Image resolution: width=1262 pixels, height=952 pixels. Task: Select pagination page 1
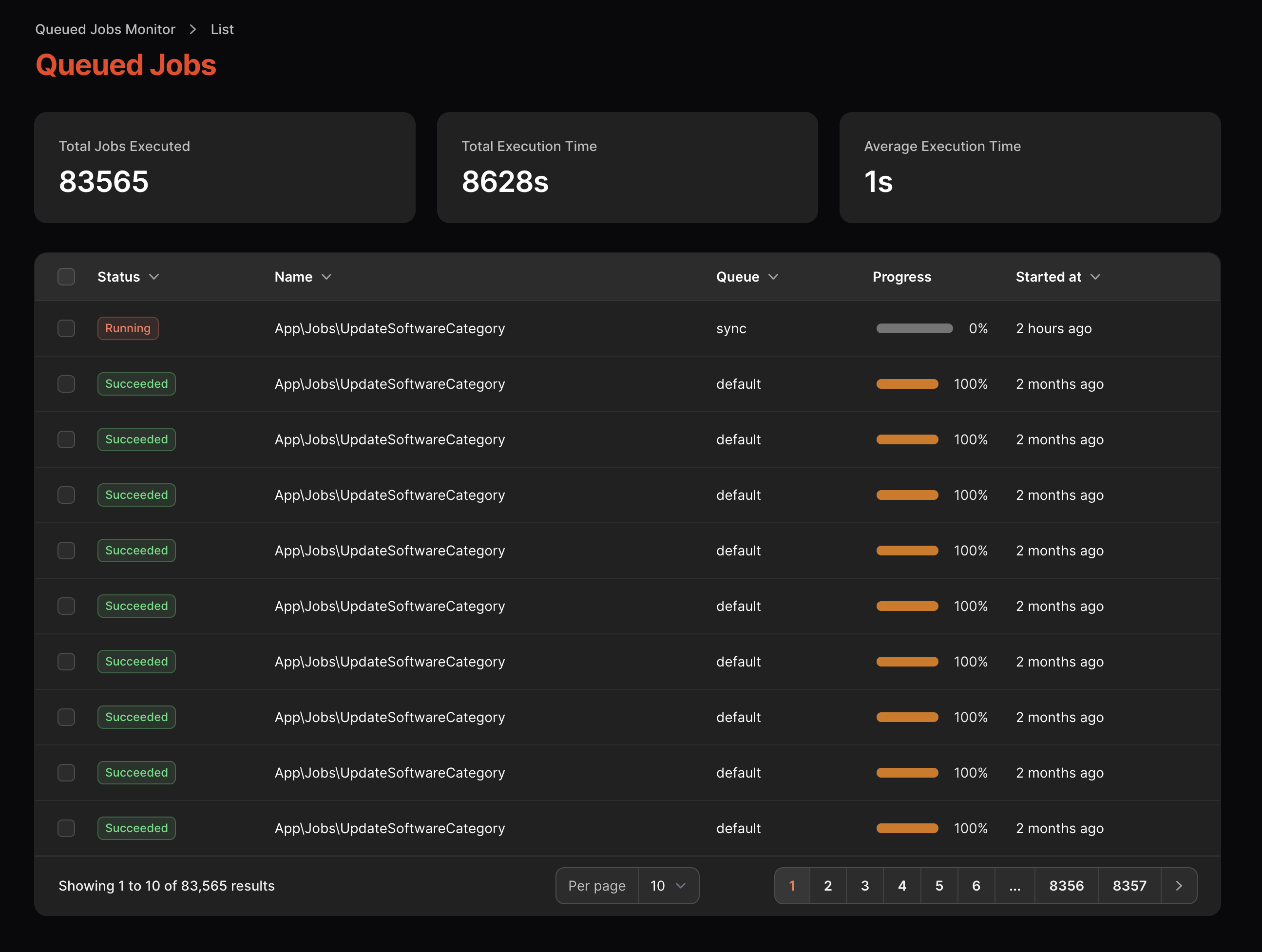(792, 885)
